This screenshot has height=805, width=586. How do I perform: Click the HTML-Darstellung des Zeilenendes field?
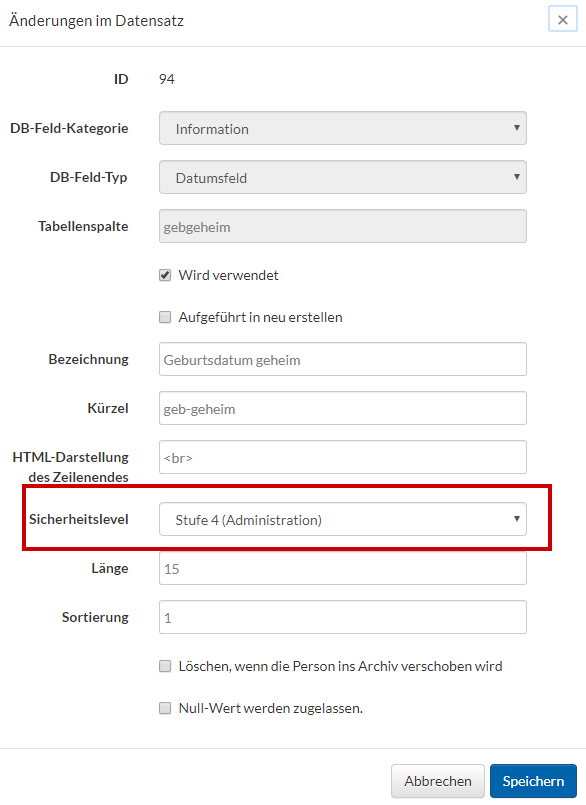(343, 457)
